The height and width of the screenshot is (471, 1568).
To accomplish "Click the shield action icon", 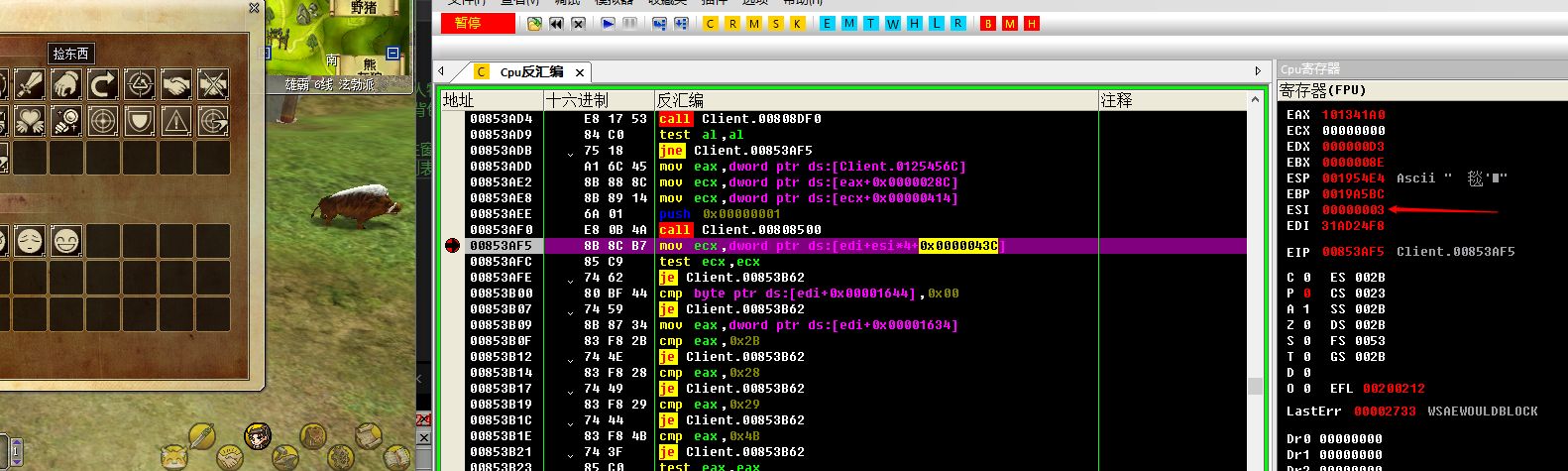I will (x=140, y=121).
